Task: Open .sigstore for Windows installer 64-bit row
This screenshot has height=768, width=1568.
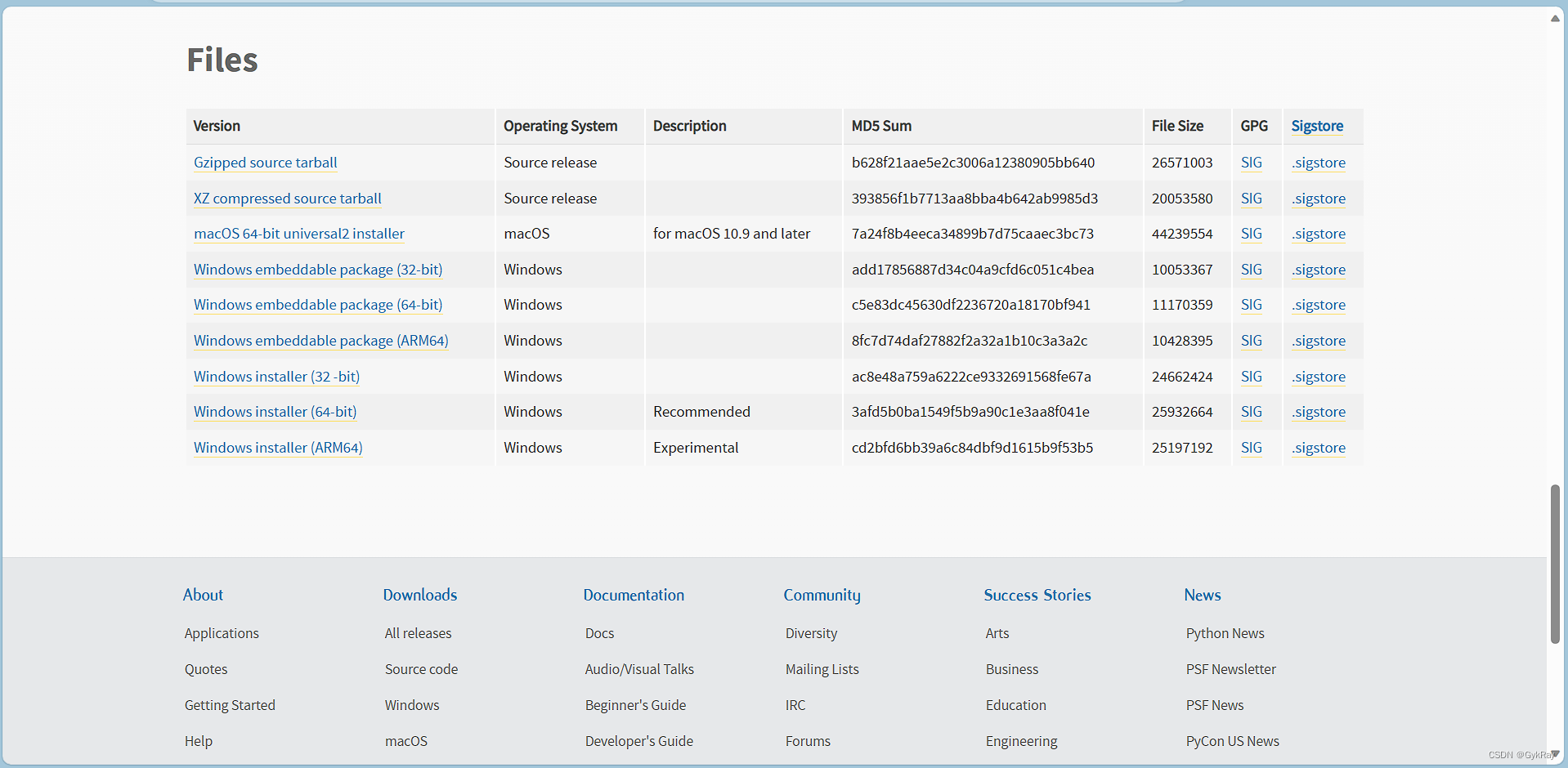Action: click(x=1319, y=412)
